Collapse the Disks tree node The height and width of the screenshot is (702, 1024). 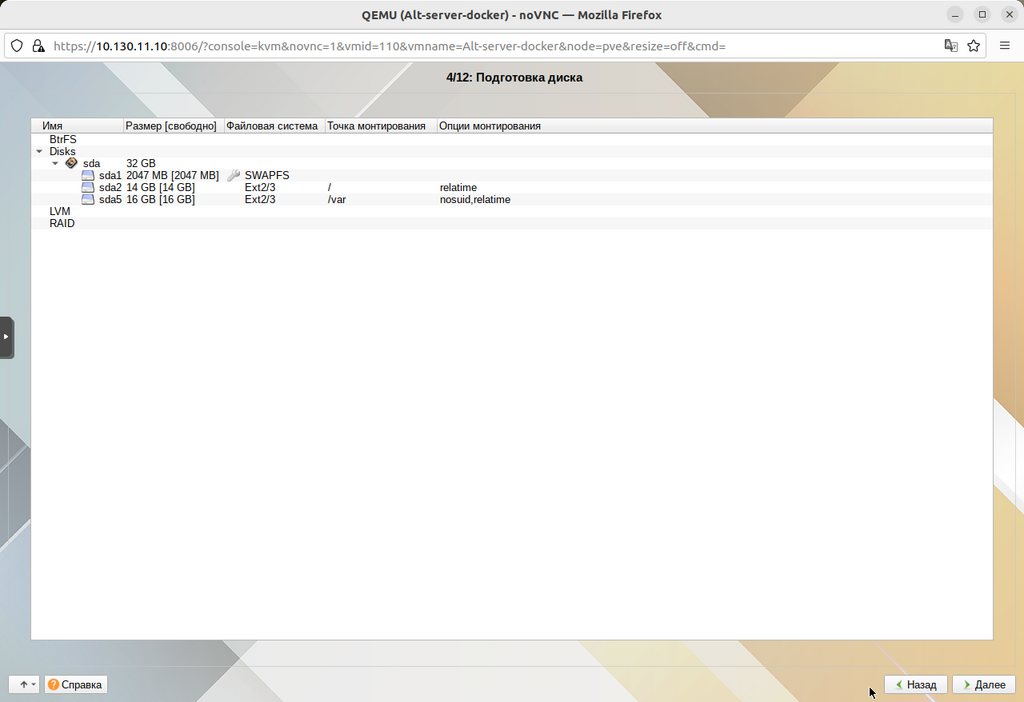(x=39, y=152)
